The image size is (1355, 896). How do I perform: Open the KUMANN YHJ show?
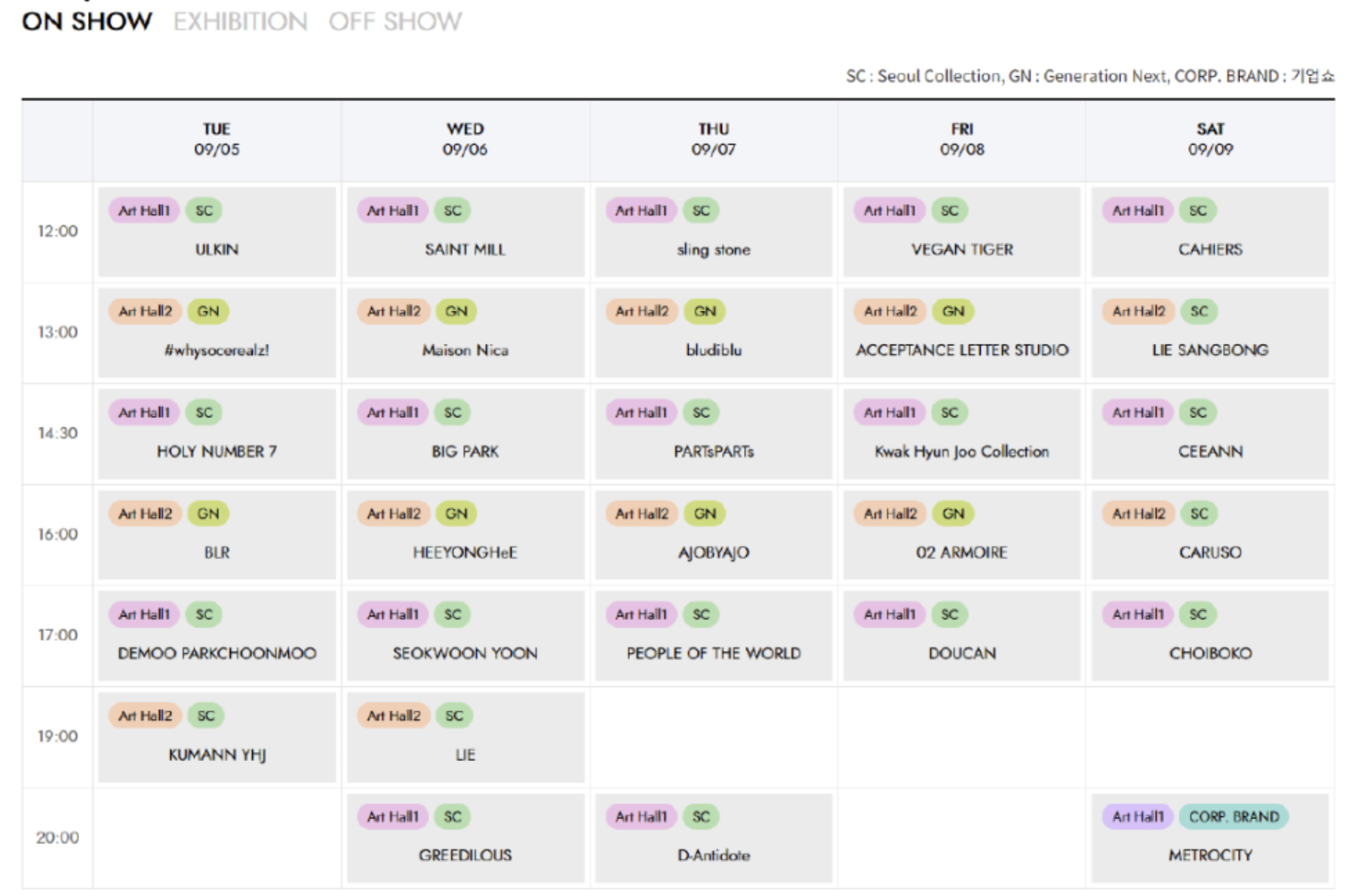pyautogui.click(x=217, y=737)
